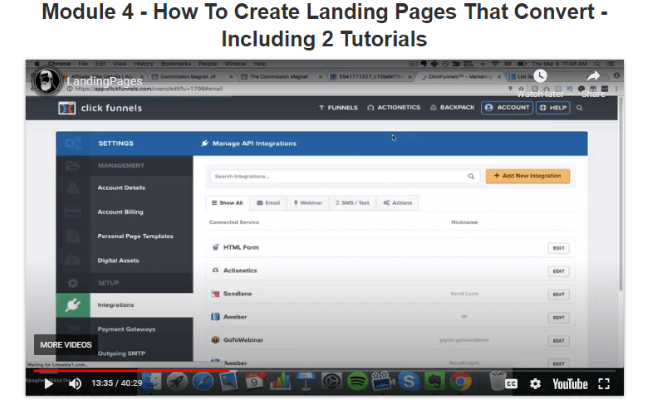Open the FUNNELS menu
650x400 pixels.
point(338,108)
